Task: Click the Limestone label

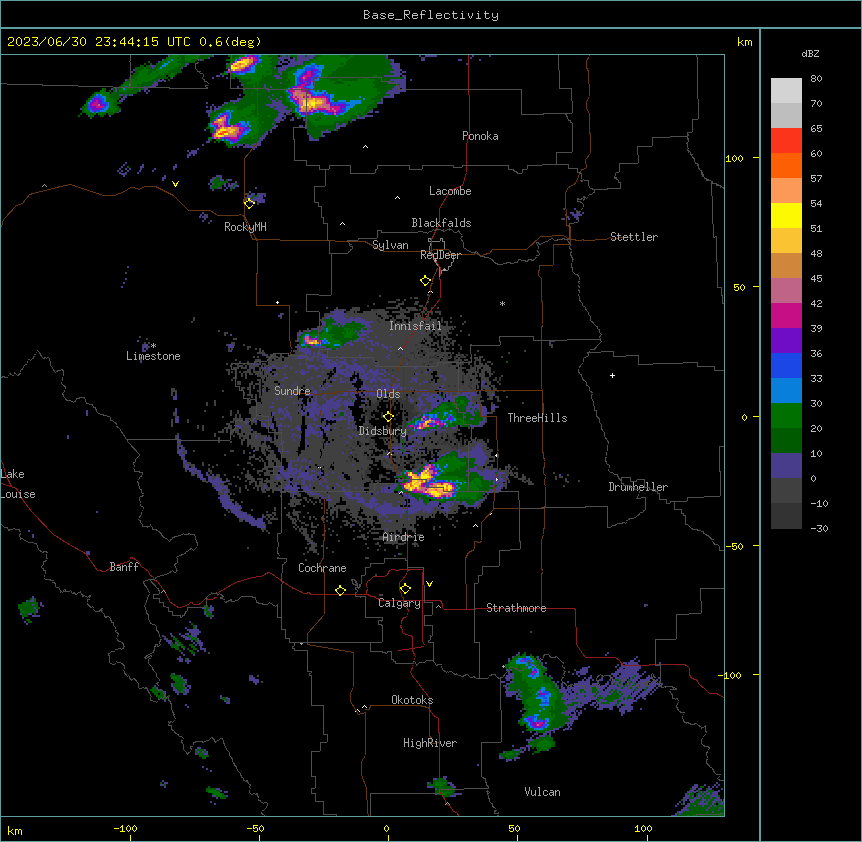Action: pyautogui.click(x=153, y=356)
